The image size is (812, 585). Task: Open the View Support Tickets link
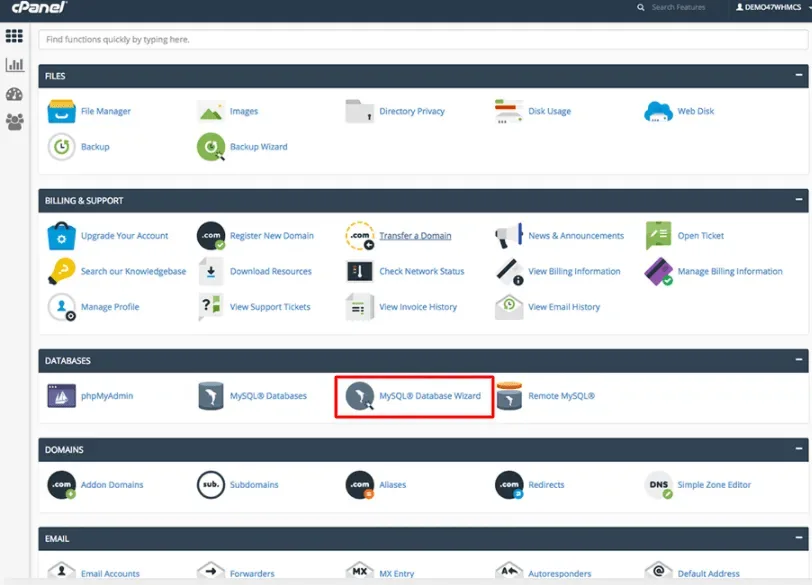pyautogui.click(x=270, y=307)
